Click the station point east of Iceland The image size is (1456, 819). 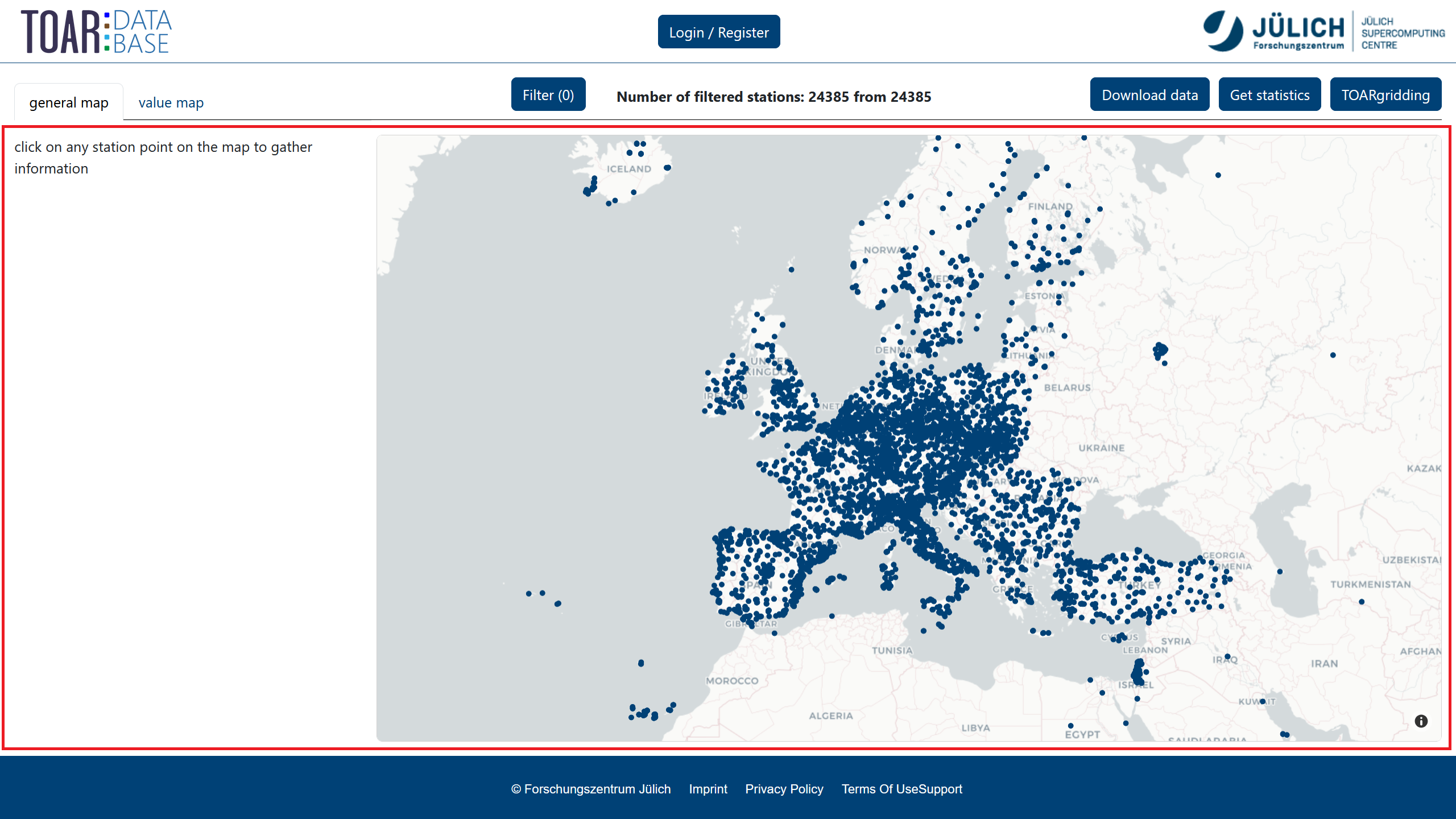668,168
